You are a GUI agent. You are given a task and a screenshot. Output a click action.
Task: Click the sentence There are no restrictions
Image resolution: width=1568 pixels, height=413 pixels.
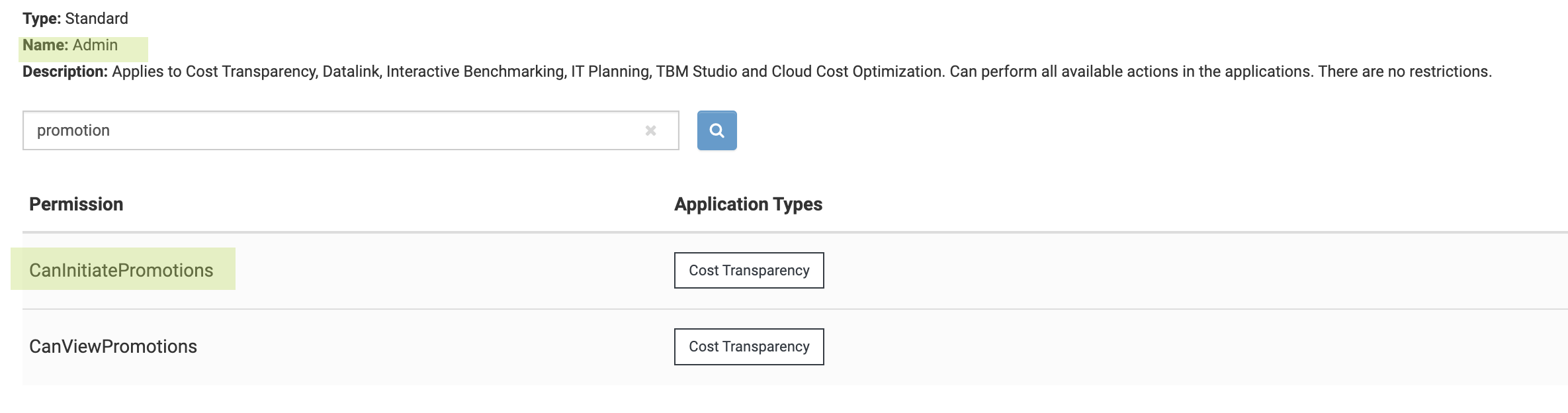pos(1405,71)
